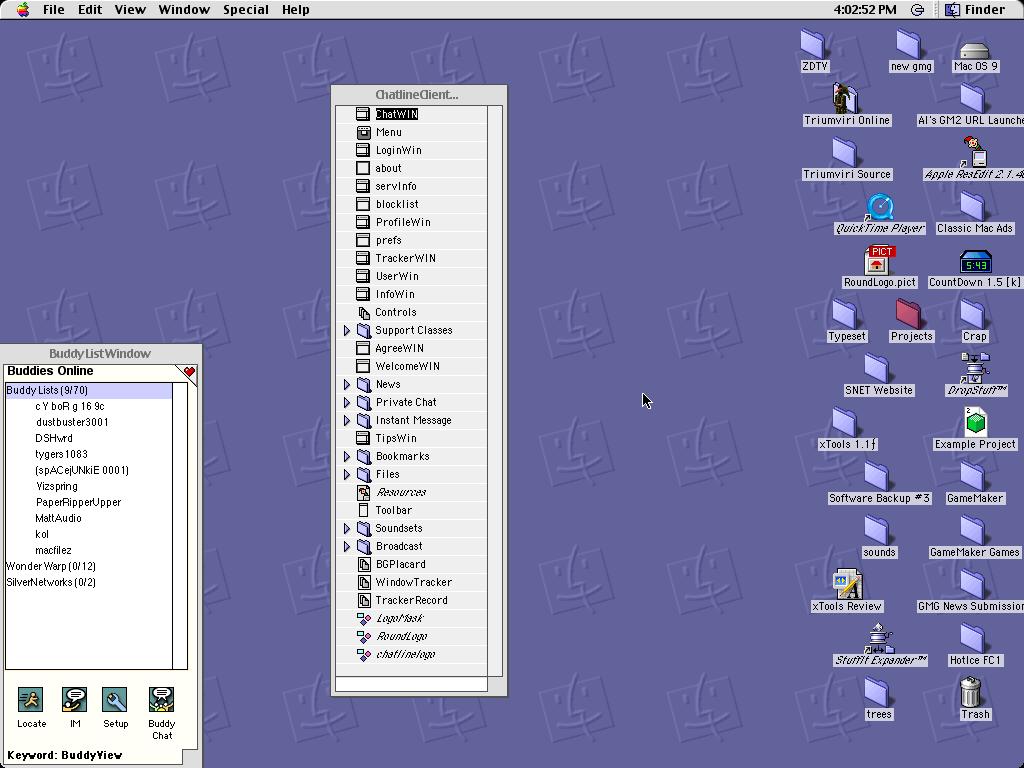Select the CountDown 1.5 application icon
Viewport: 1024px width, 768px height.
click(x=975, y=261)
